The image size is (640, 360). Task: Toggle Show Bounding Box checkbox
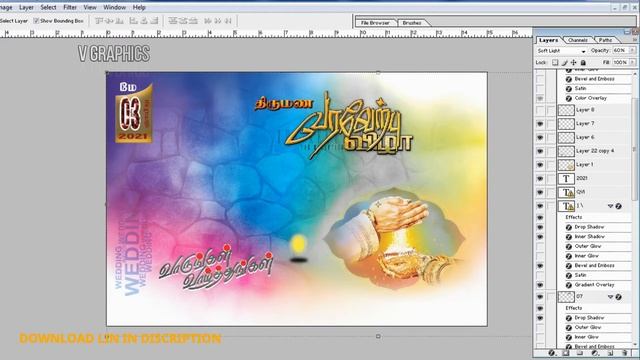(36, 20)
